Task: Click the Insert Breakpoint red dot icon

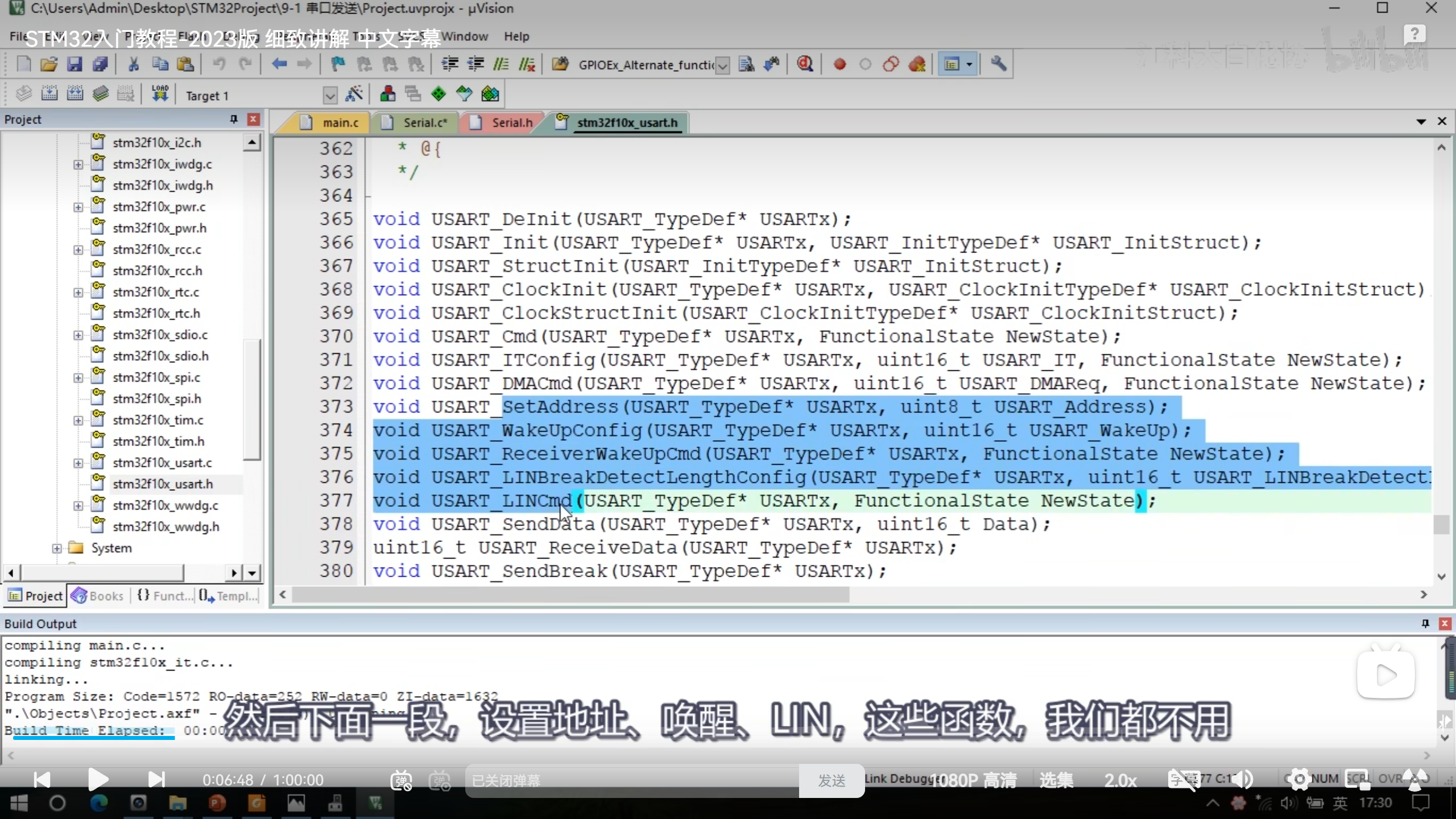Action: coord(839,64)
